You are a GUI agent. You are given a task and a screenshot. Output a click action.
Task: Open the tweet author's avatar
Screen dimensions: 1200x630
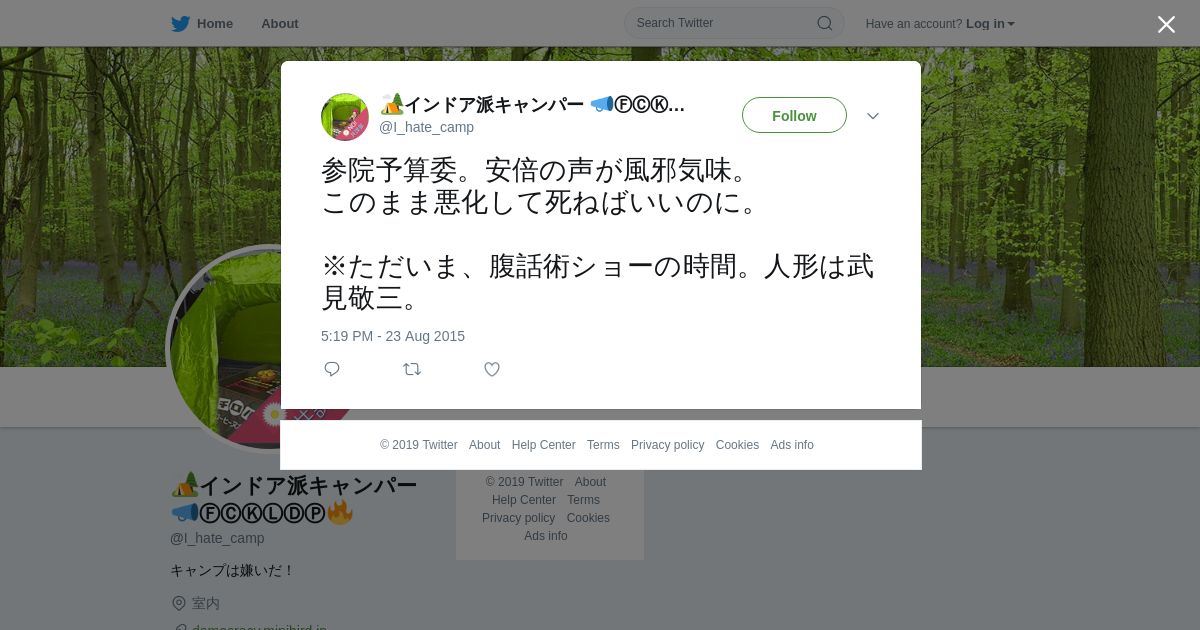click(345, 117)
